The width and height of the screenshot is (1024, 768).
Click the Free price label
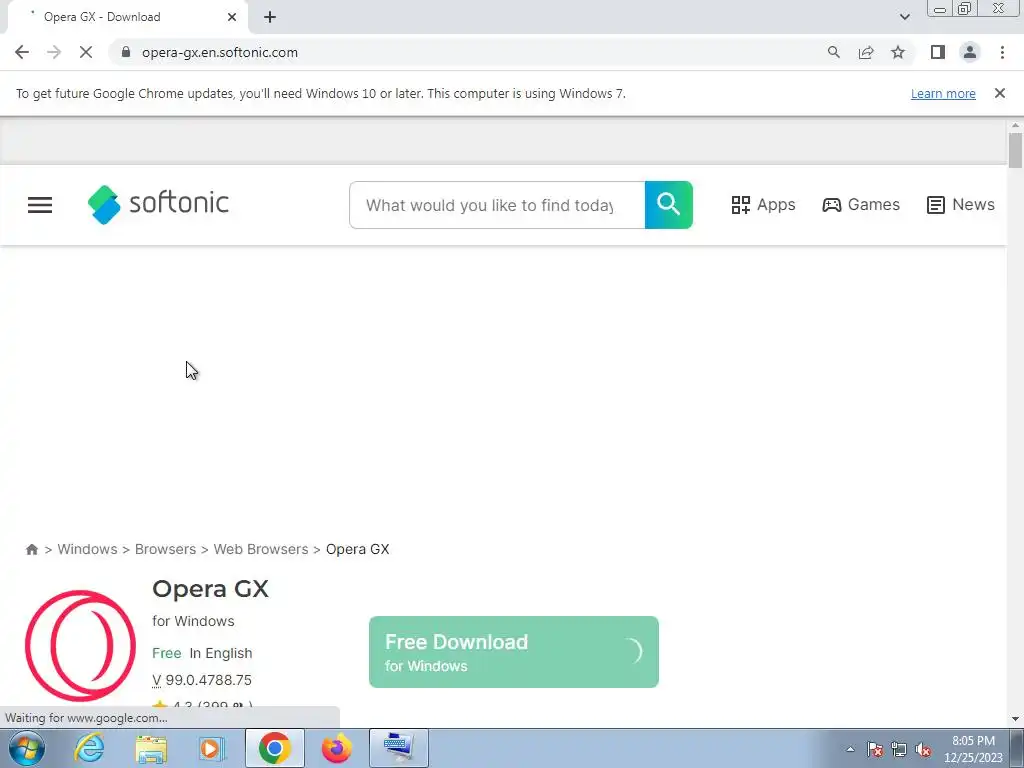167,653
